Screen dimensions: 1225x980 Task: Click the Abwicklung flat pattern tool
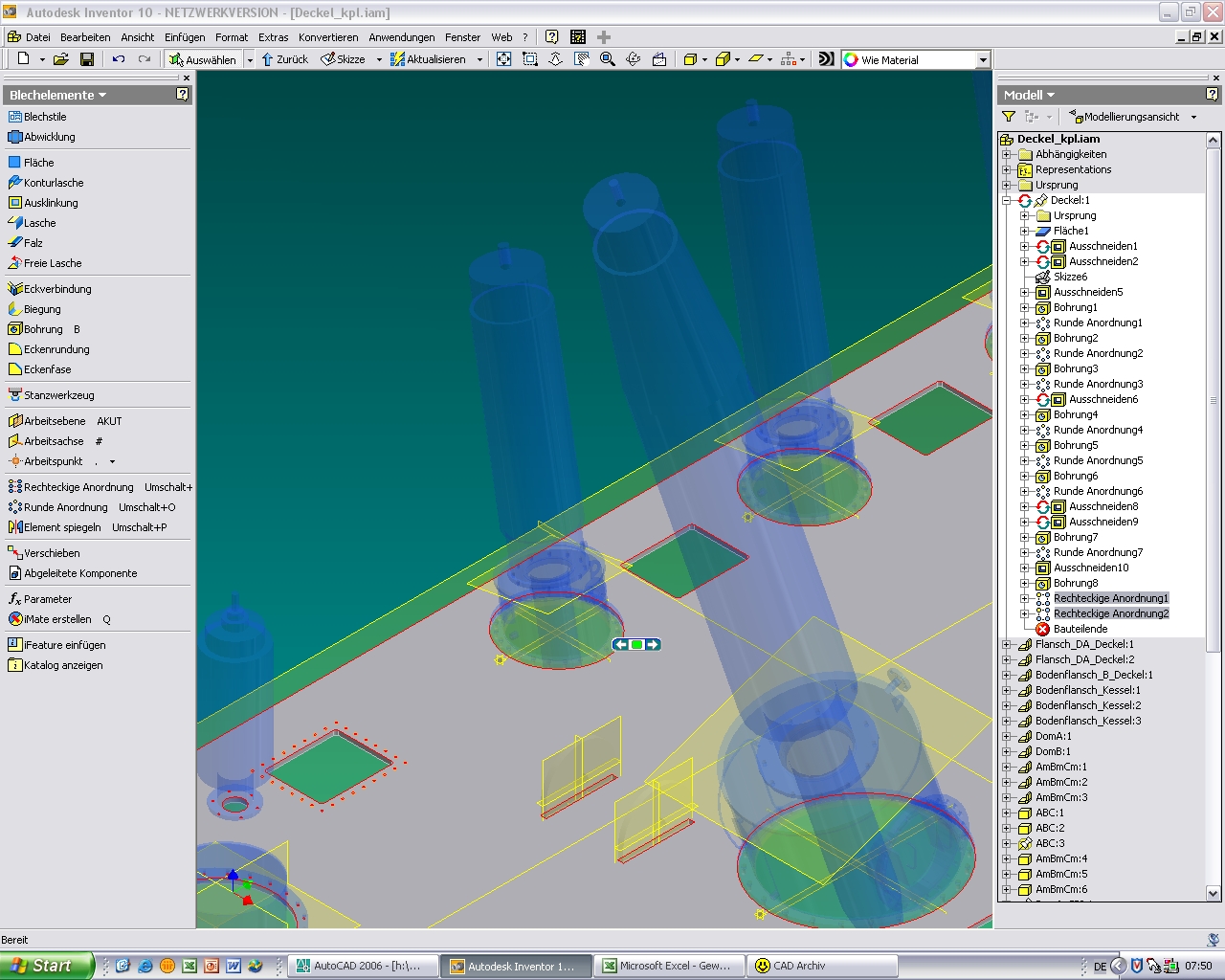coord(49,137)
